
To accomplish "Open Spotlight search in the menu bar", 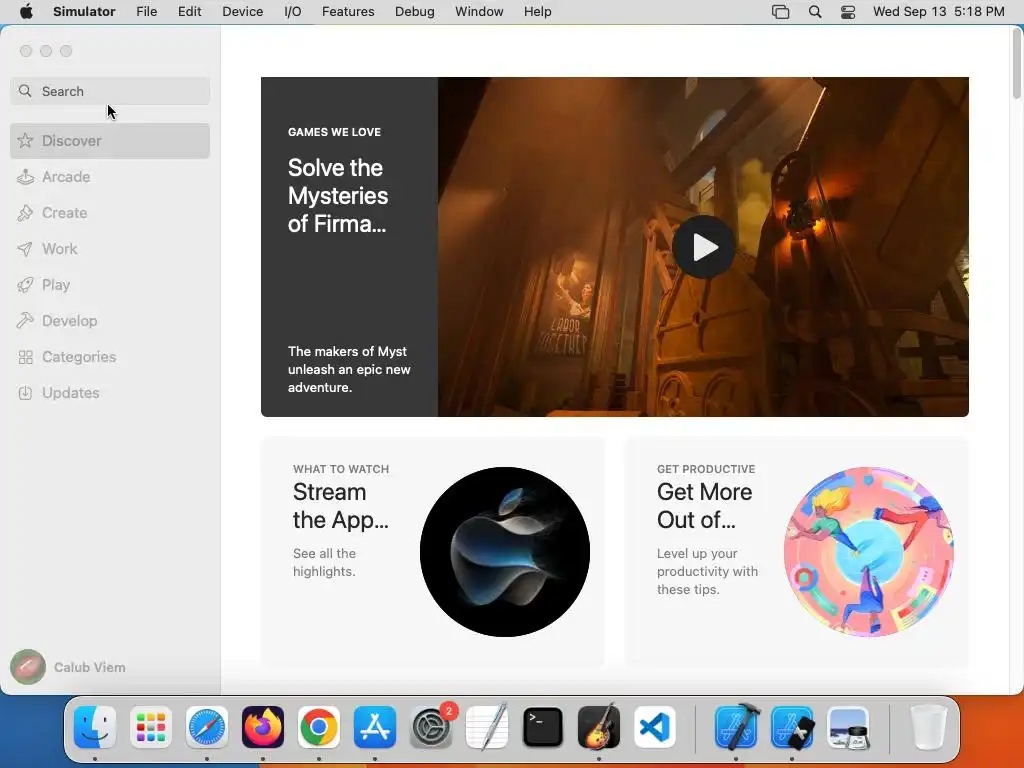I will (x=815, y=12).
